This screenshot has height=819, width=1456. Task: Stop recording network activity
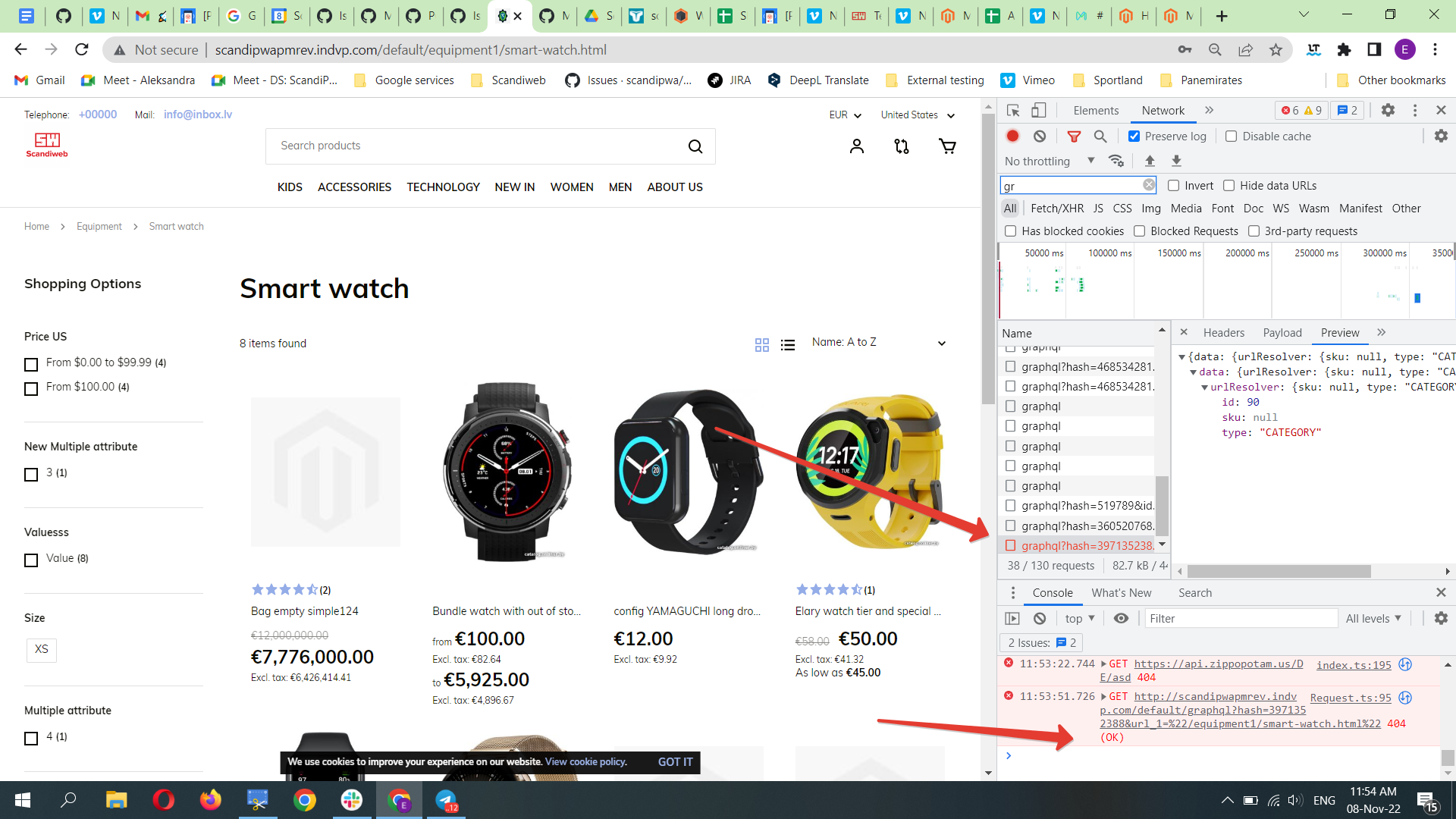point(1012,136)
